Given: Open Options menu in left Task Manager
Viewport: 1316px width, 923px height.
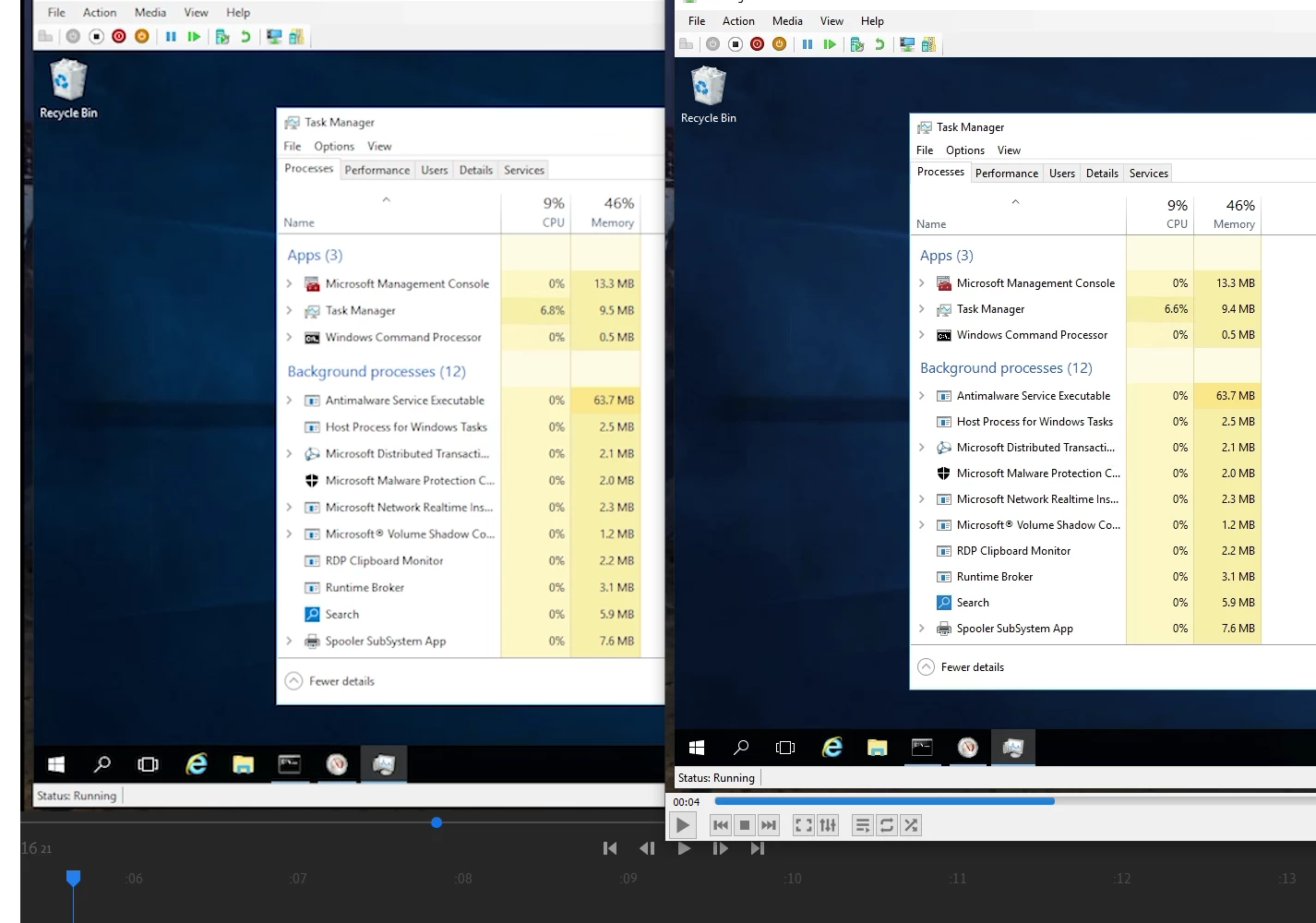Looking at the screenshot, I should [x=334, y=146].
